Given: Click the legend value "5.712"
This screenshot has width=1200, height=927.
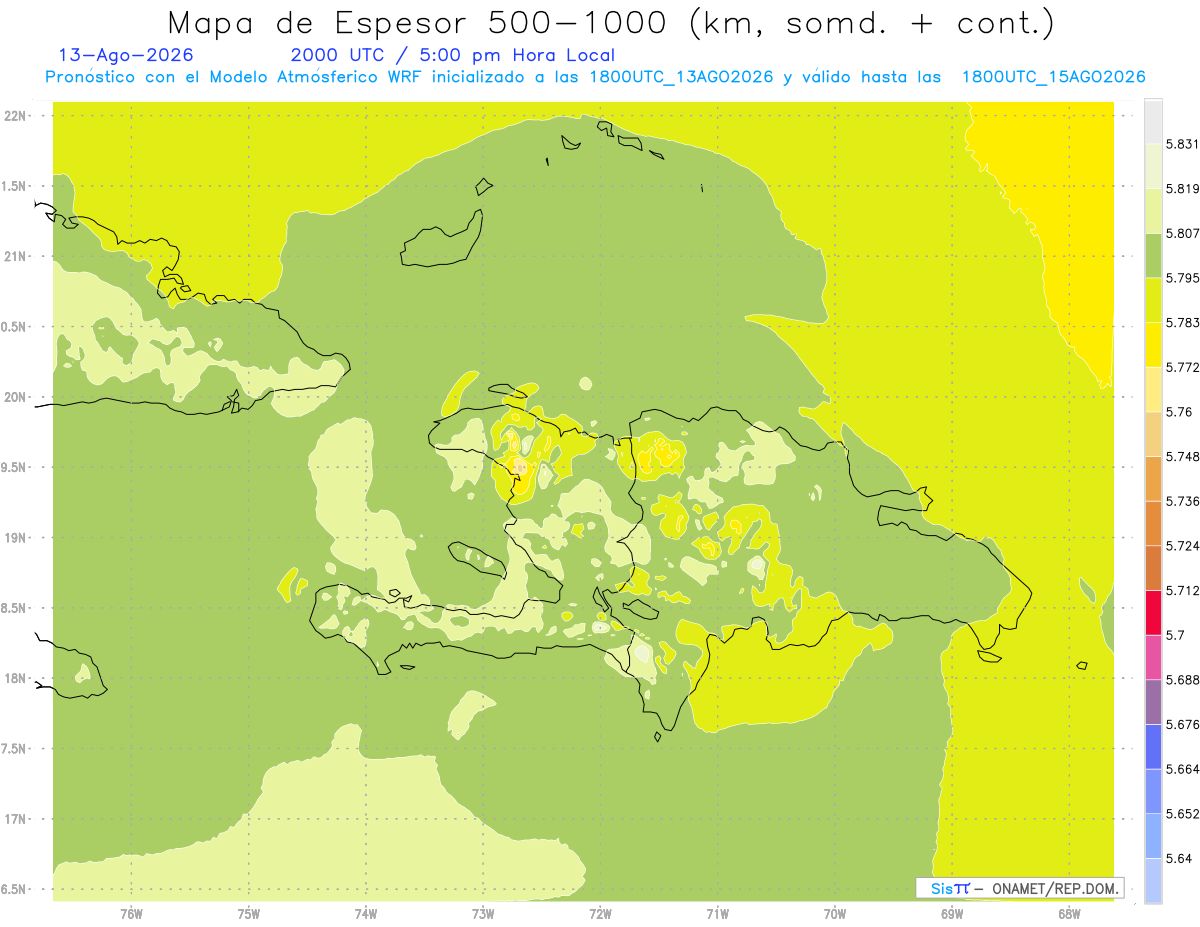Looking at the screenshot, I should pyautogui.click(x=1183, y=590).
